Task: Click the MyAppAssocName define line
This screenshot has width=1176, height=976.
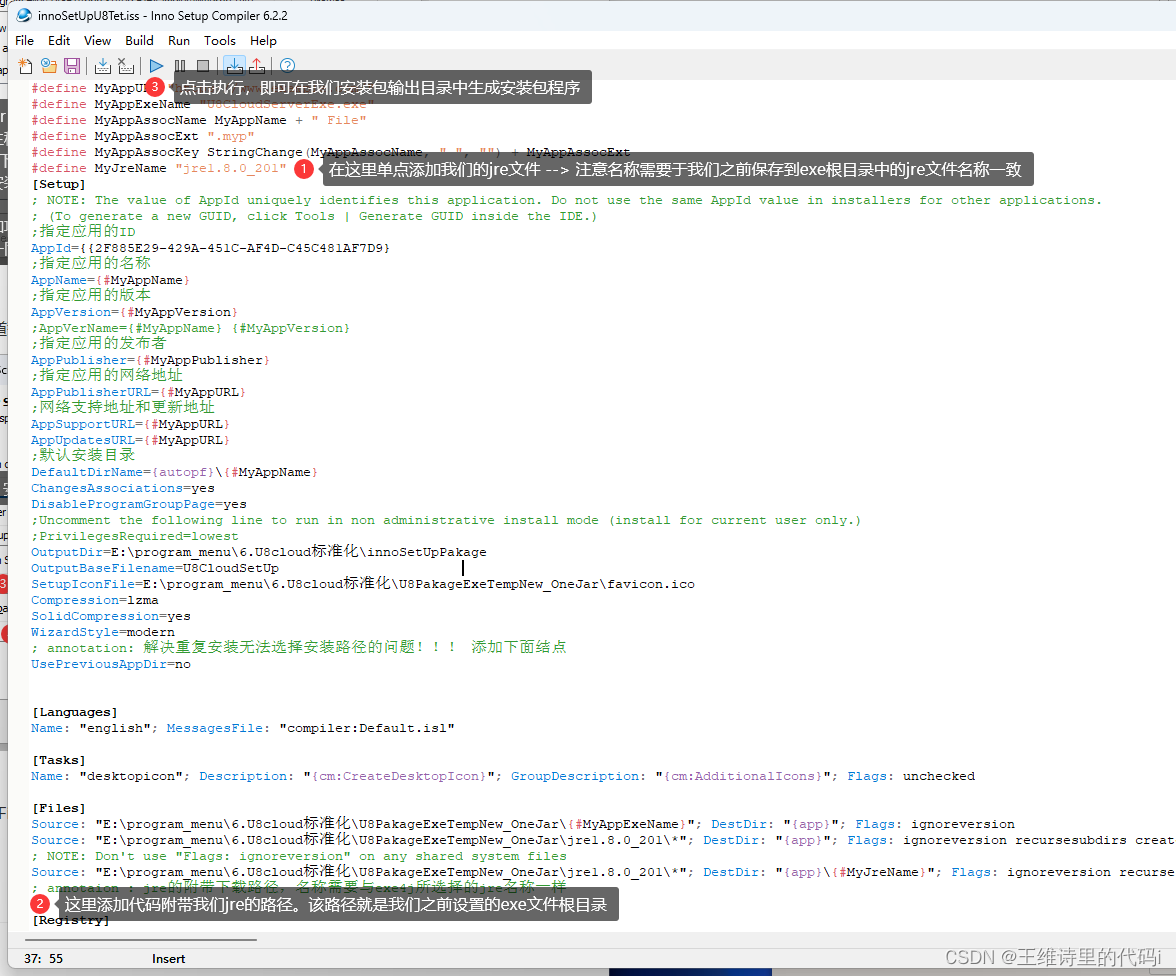Action: [199, 121]
